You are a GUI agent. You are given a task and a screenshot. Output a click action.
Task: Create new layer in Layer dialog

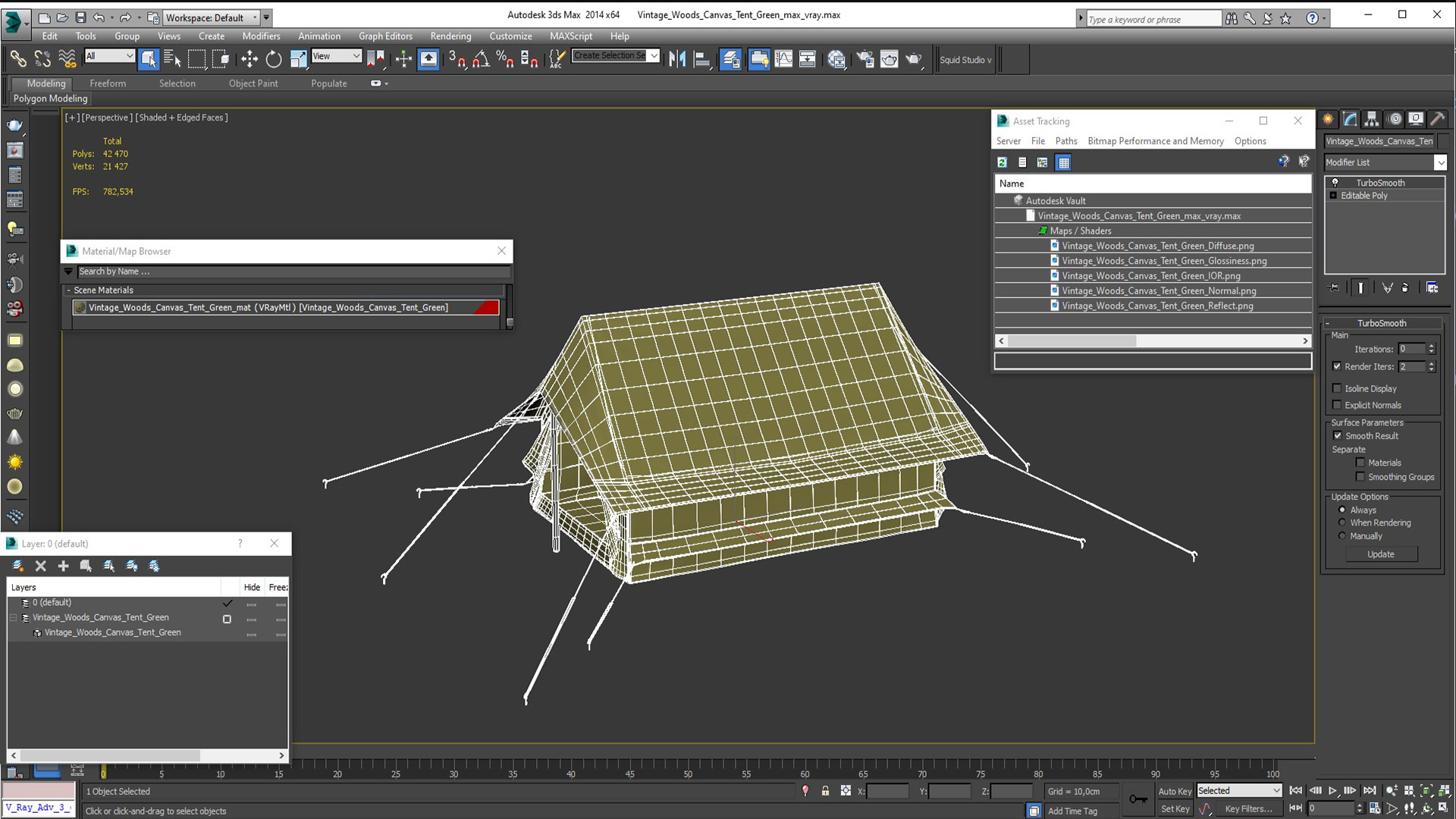pos(18,566)
